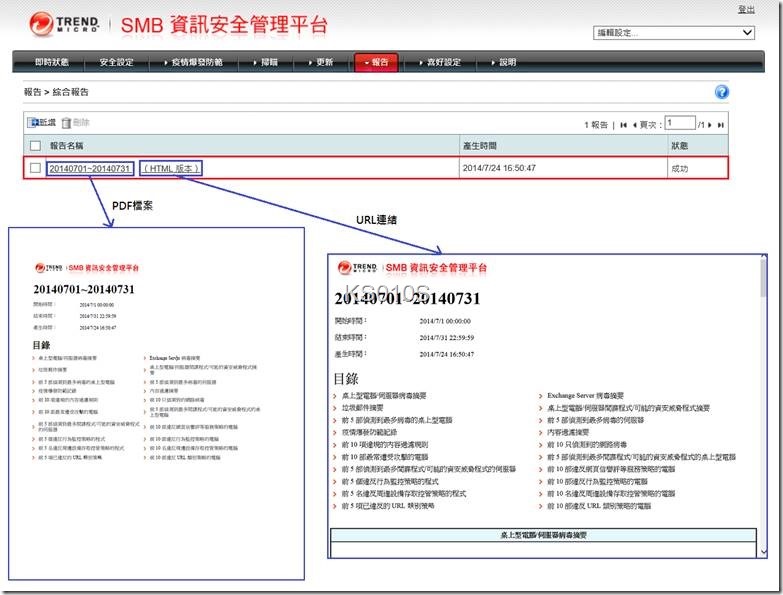Expand the 報告 menu
This screenshot has width=783, height=595.
[x=376, y=62]
